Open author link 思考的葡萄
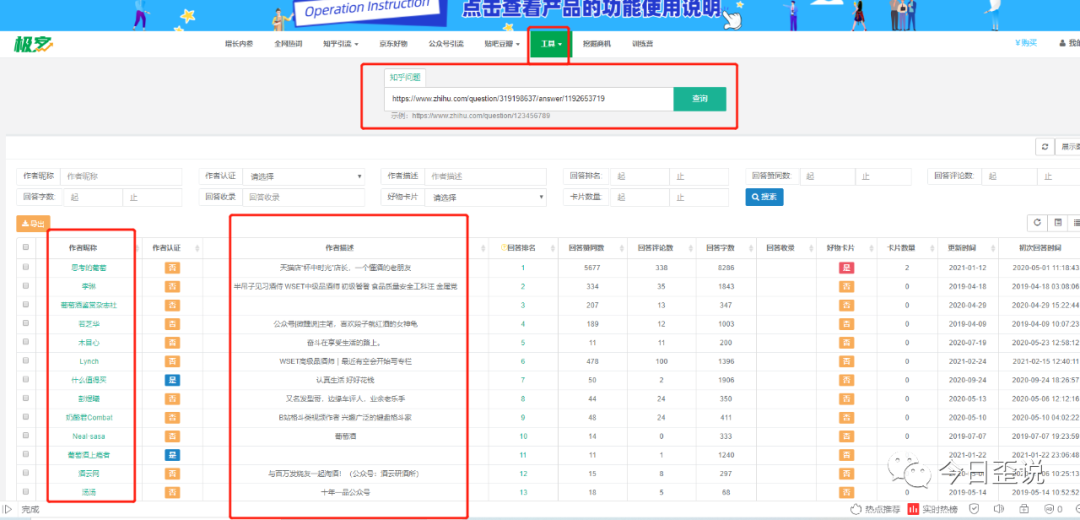 tap(90, 268)
